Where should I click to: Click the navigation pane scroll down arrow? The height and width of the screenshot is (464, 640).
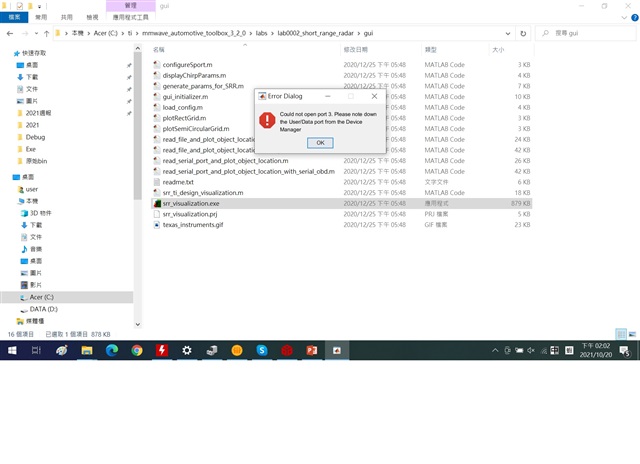tap(138, 324)
